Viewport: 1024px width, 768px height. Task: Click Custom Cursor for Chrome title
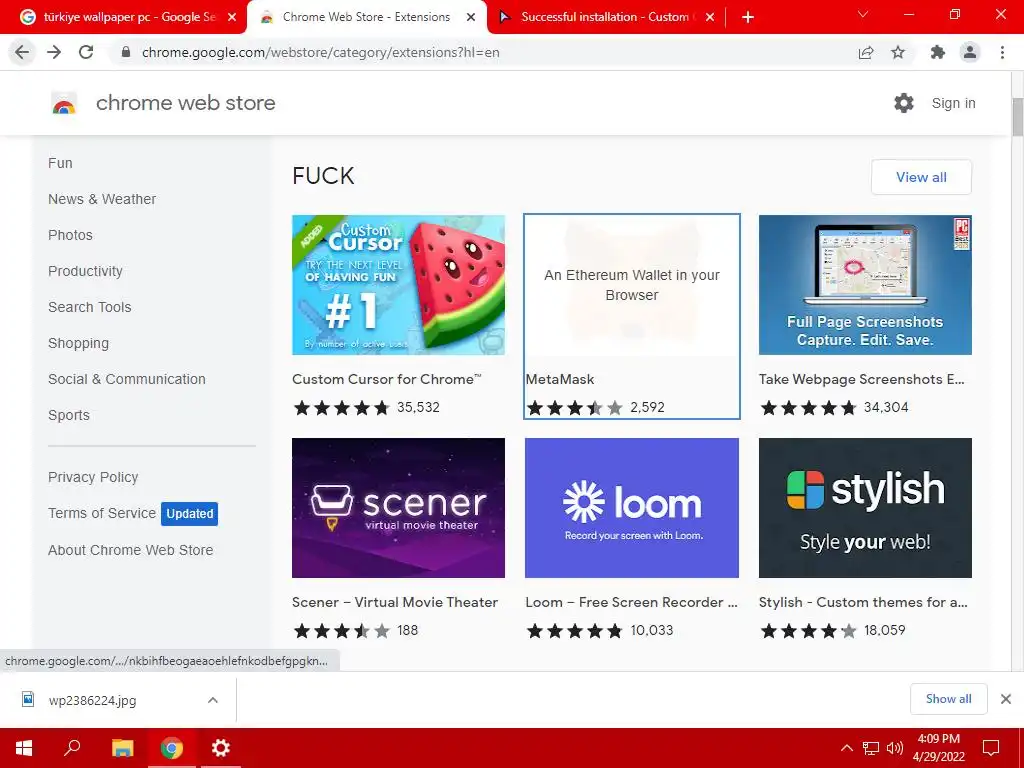(x=387, y=379)
